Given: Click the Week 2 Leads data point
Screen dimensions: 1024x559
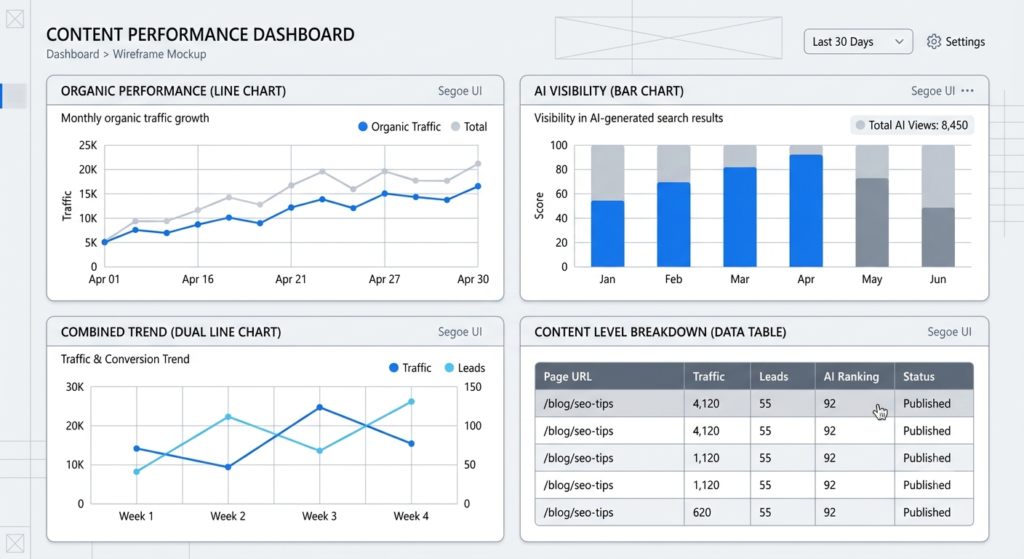Looking at the screenshot, I should click(228, 417).
